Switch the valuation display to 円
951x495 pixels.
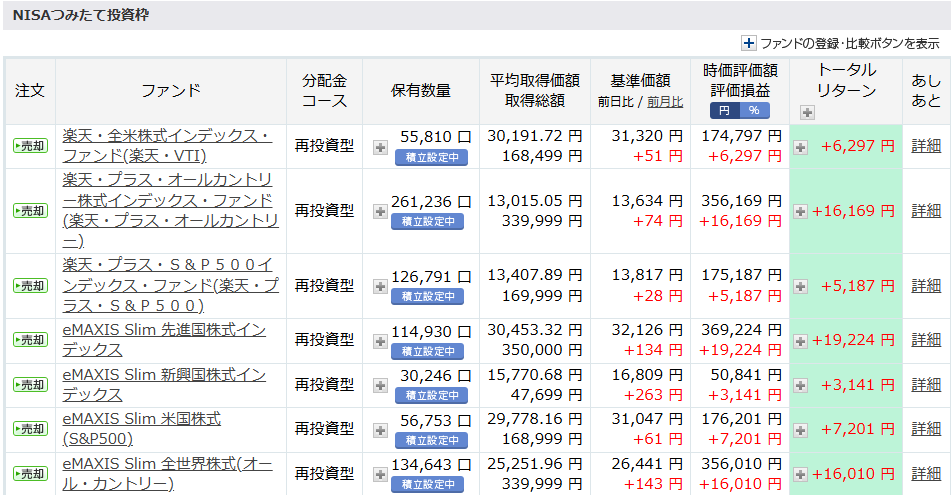coord(724,110)
